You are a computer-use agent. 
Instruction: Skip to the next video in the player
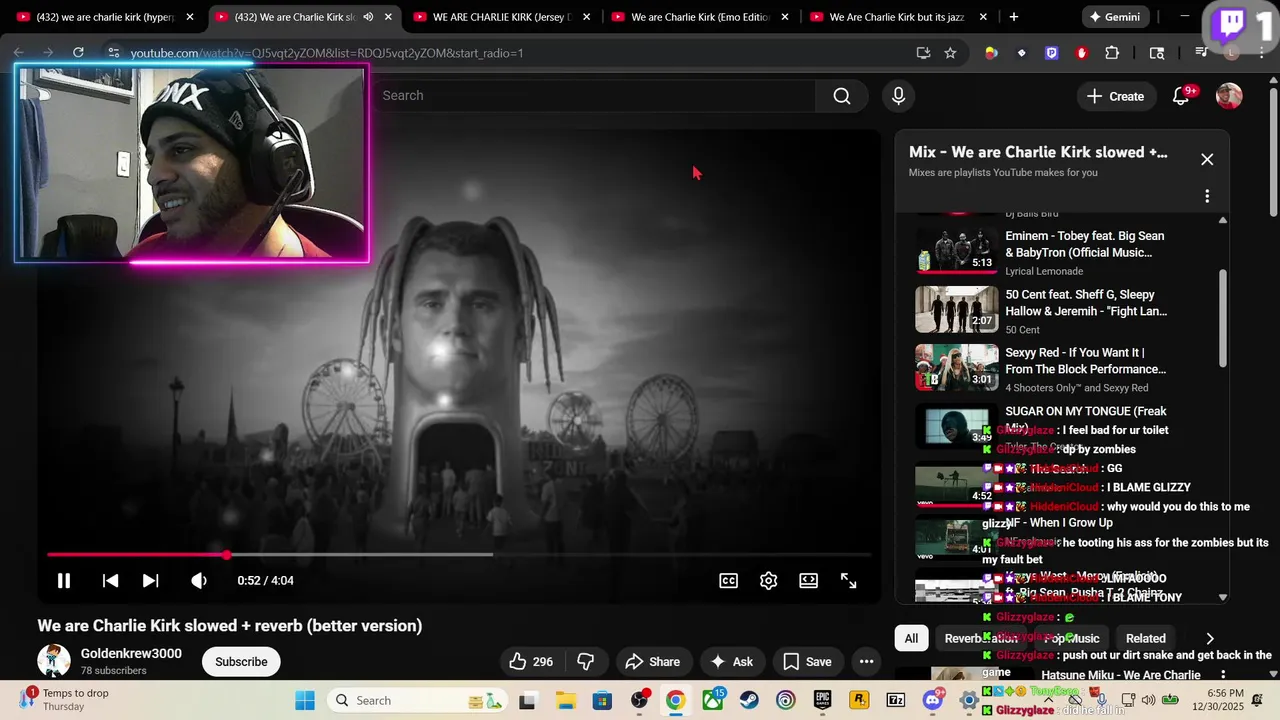(x=150, y=580)
